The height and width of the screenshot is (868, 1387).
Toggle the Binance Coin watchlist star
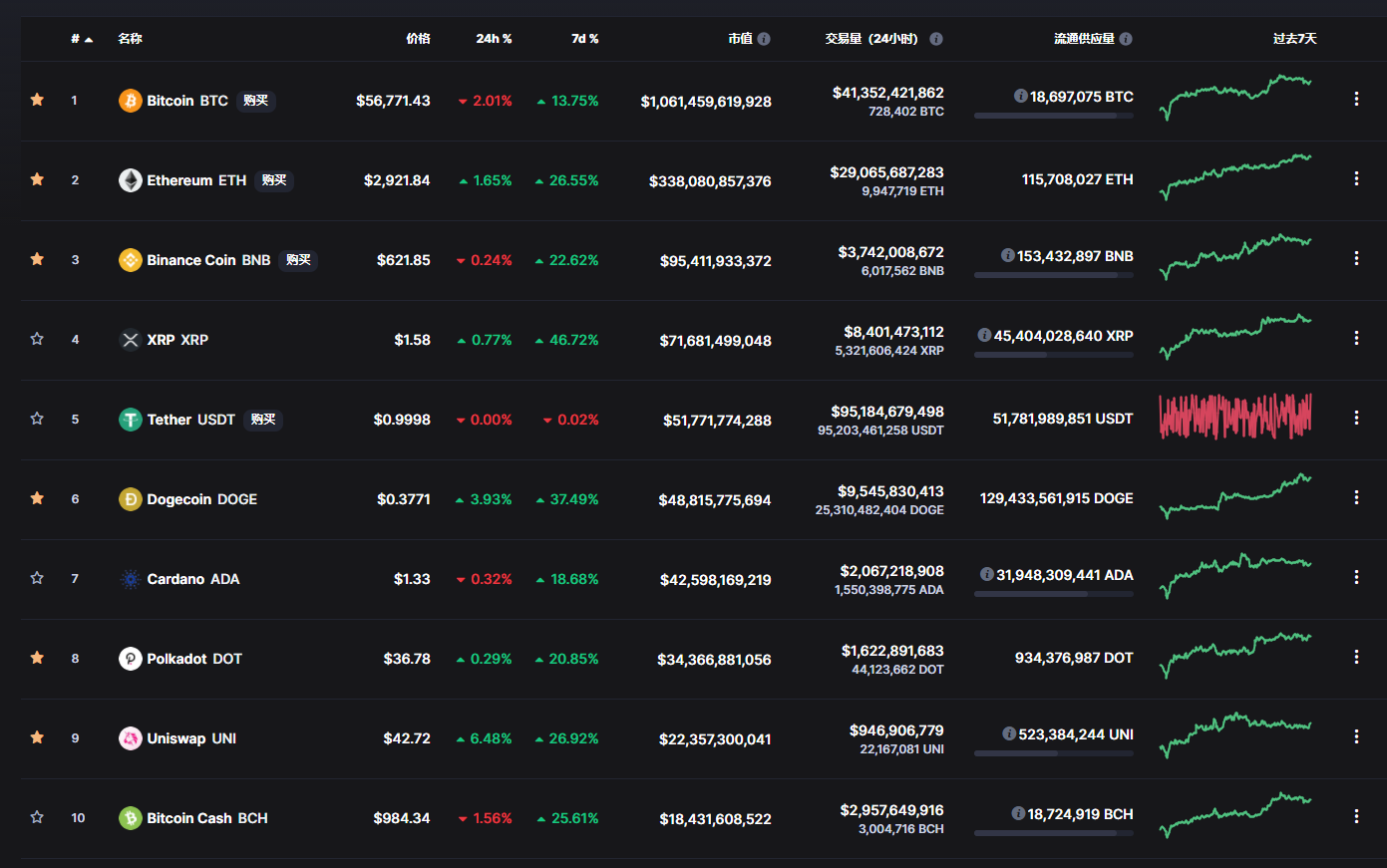tap(37, 259)
